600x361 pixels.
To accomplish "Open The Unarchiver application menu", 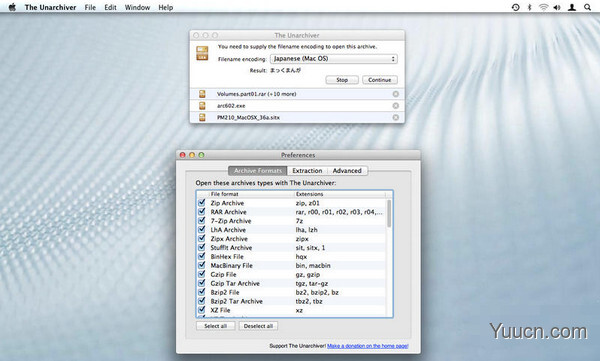I will tap(50, 7).
